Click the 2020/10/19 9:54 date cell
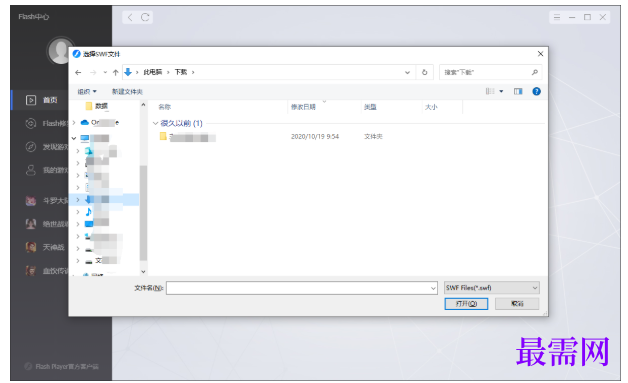This screenshot has height=383, width=628. 315,137
